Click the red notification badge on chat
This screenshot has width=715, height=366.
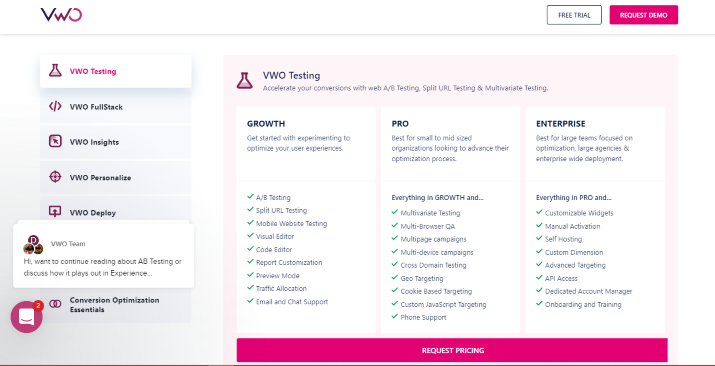point(38,305)
